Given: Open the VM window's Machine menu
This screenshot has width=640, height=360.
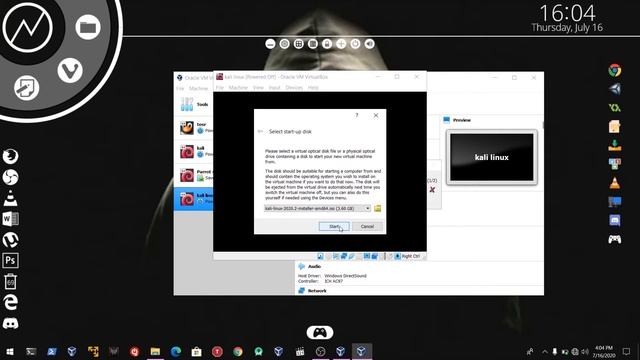Looking at the screenshot, I should point(238,88).
